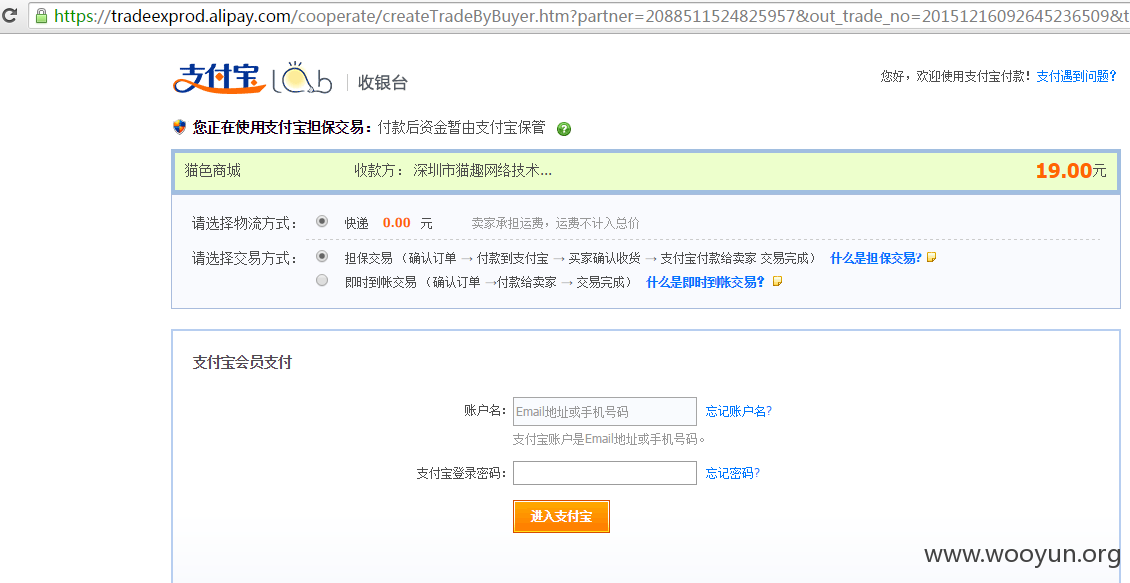This screenshot has width=1130, height=583.
Task: Click the 忘记账户名? link
Action: 739,411
